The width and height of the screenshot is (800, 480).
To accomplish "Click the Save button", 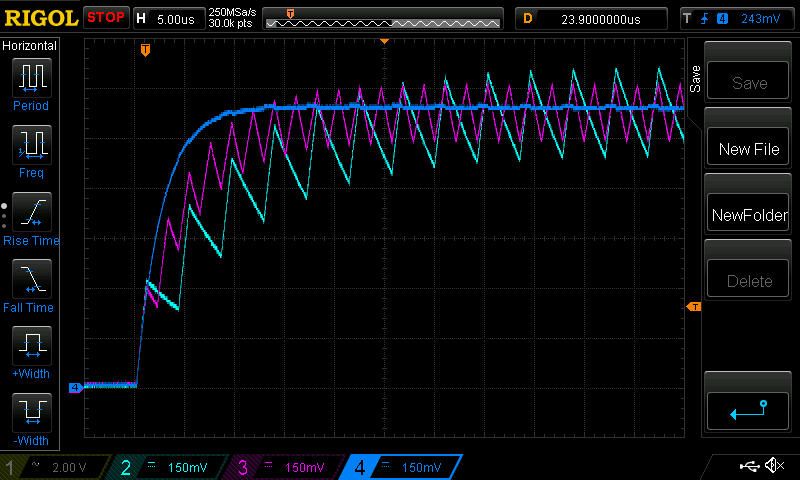I will pos(748,82).
